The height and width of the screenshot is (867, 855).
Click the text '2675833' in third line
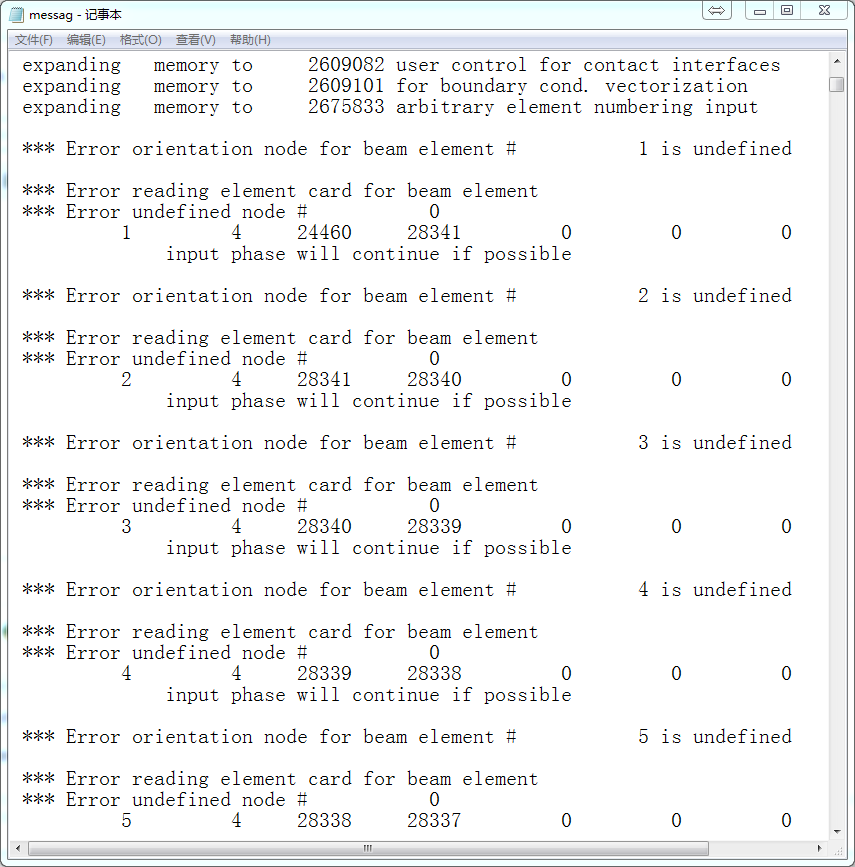(346, 107)
